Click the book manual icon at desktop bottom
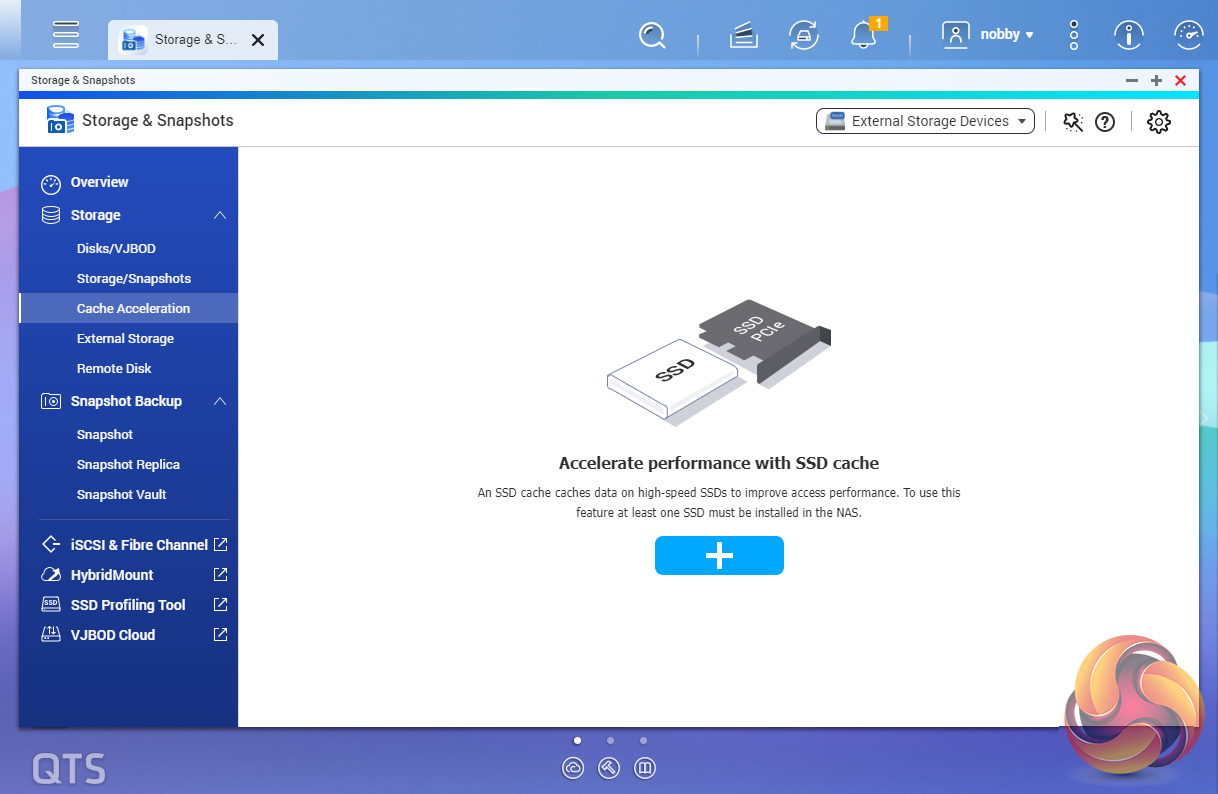This screenshot has width=1218, height=794. click(x=646, y=768)
